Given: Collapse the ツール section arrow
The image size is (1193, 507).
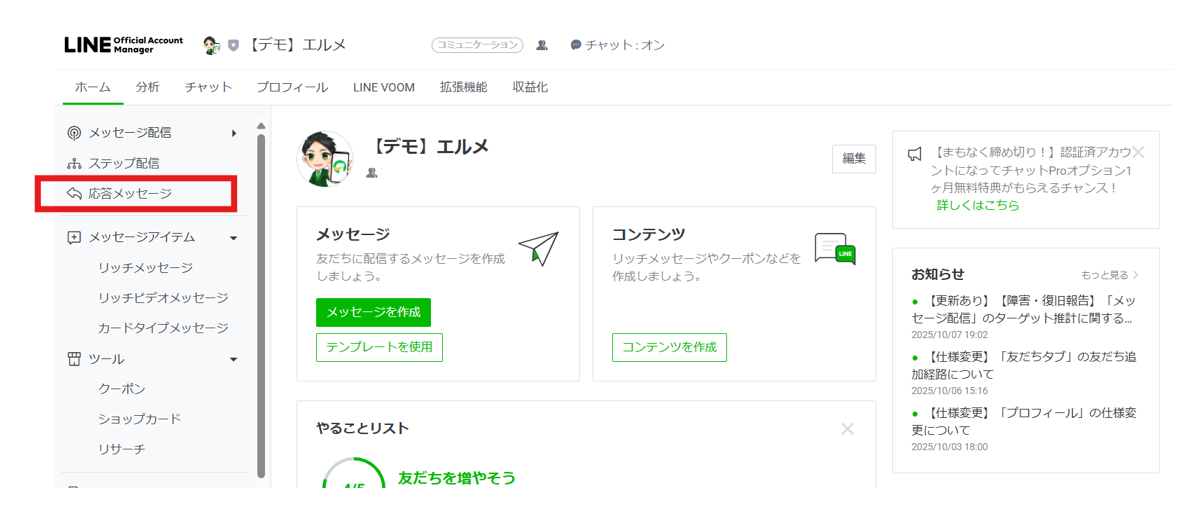Looking at the screenshot, I should pos(234,359).
